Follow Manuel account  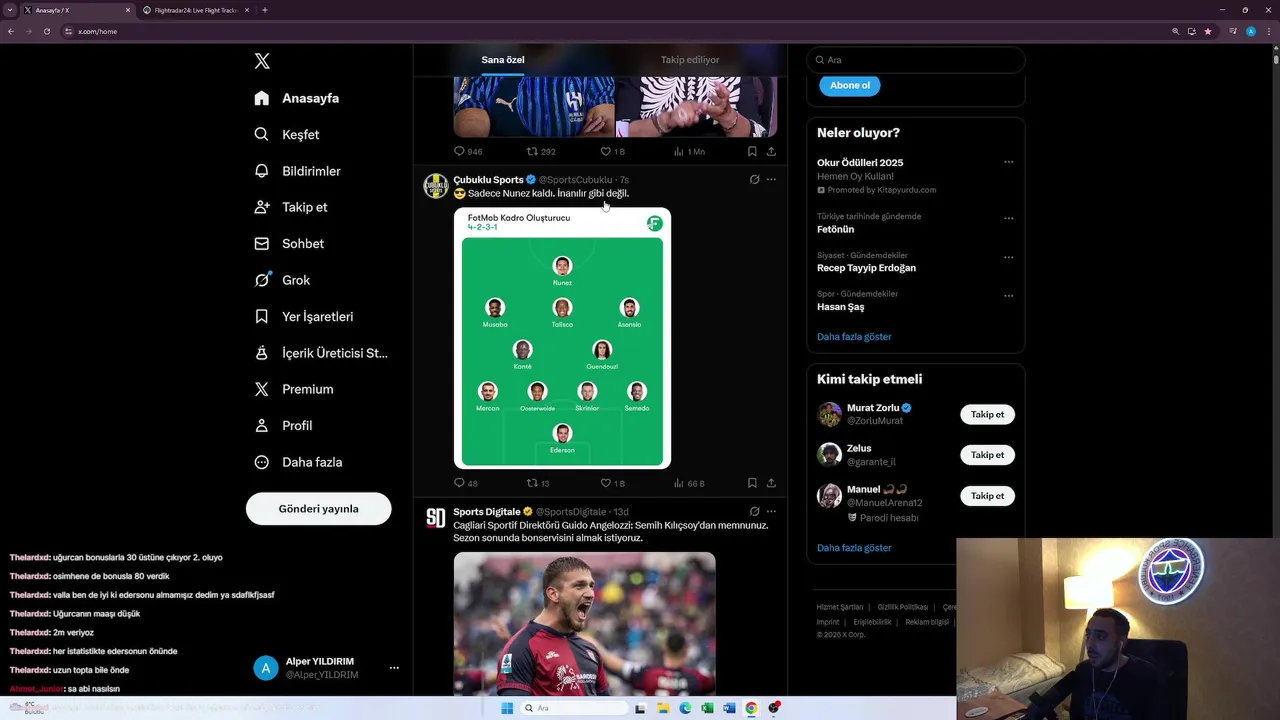(987, 496)
